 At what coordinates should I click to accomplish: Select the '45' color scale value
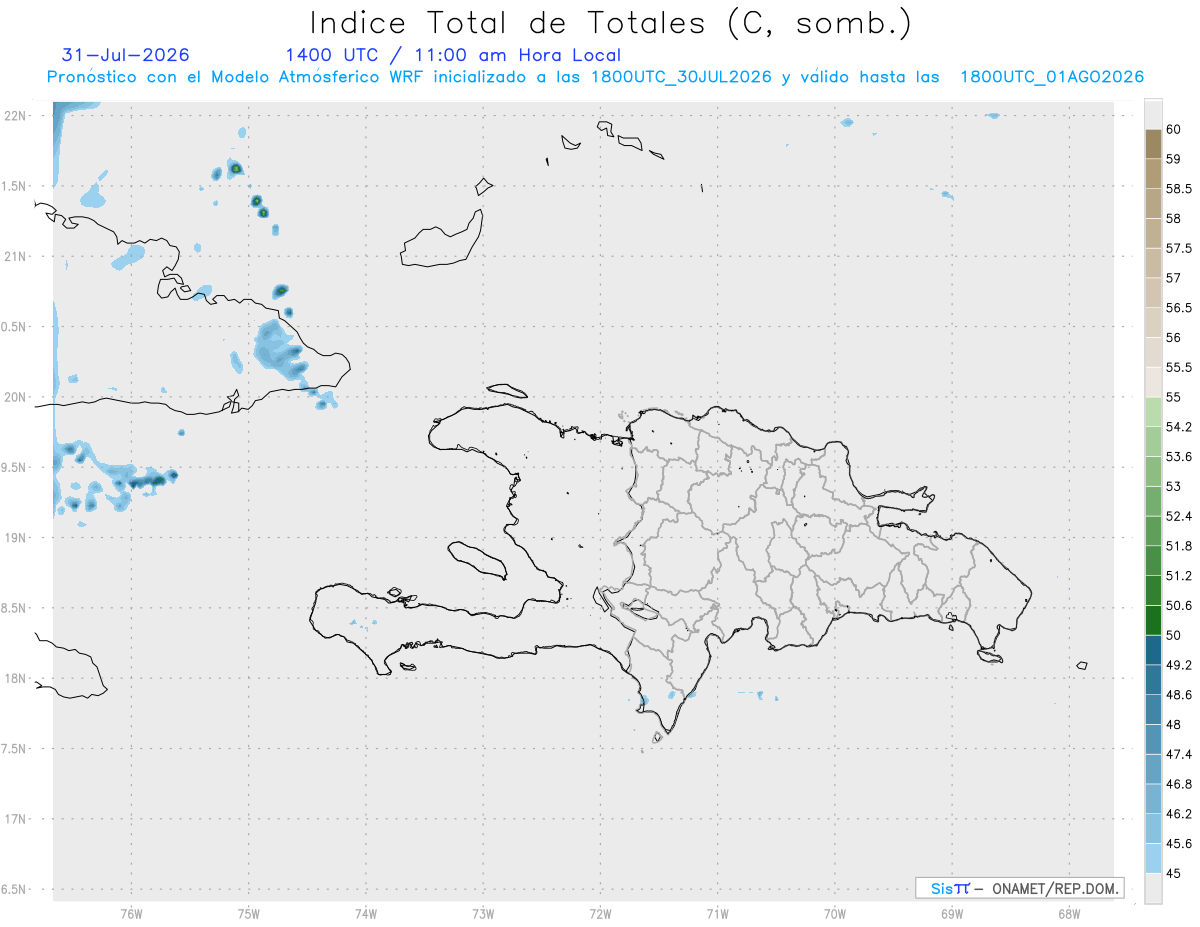point(1174,874)
